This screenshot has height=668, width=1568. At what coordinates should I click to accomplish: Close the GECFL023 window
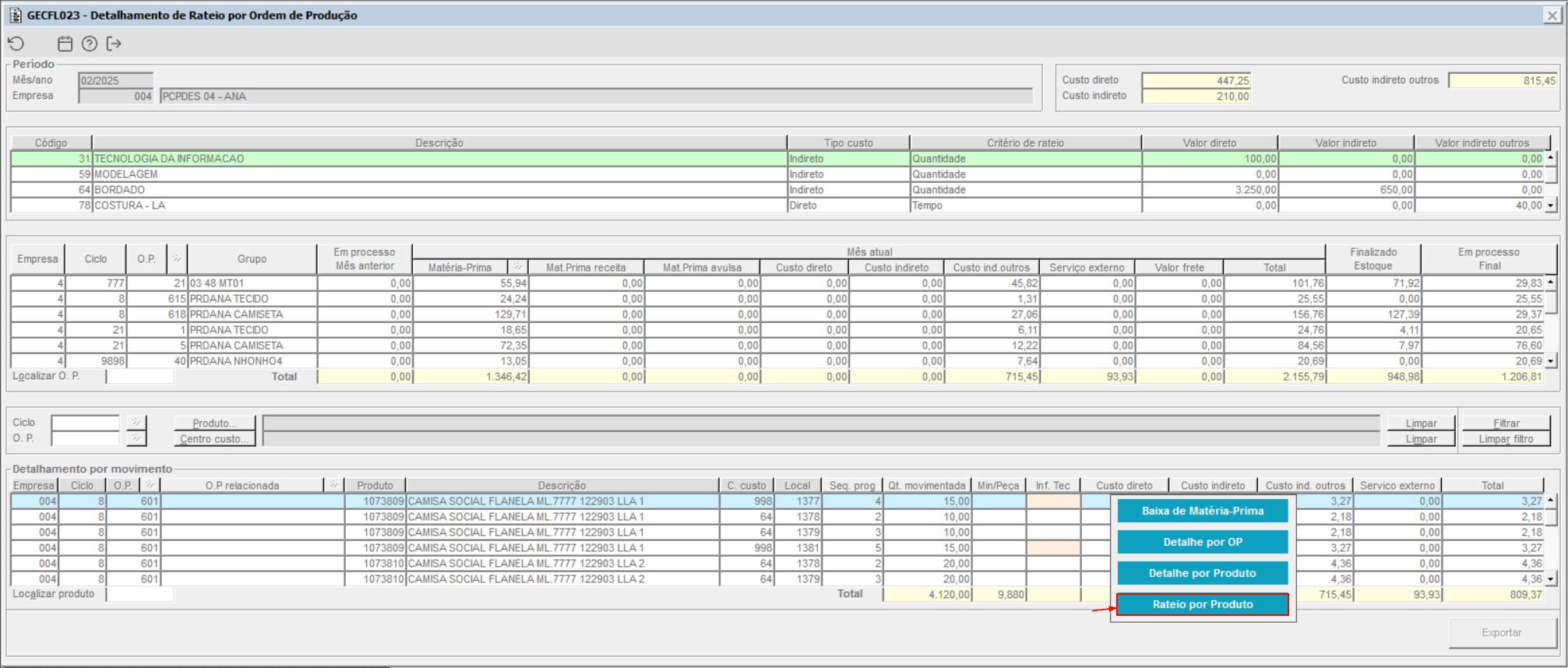[1552, 15]
